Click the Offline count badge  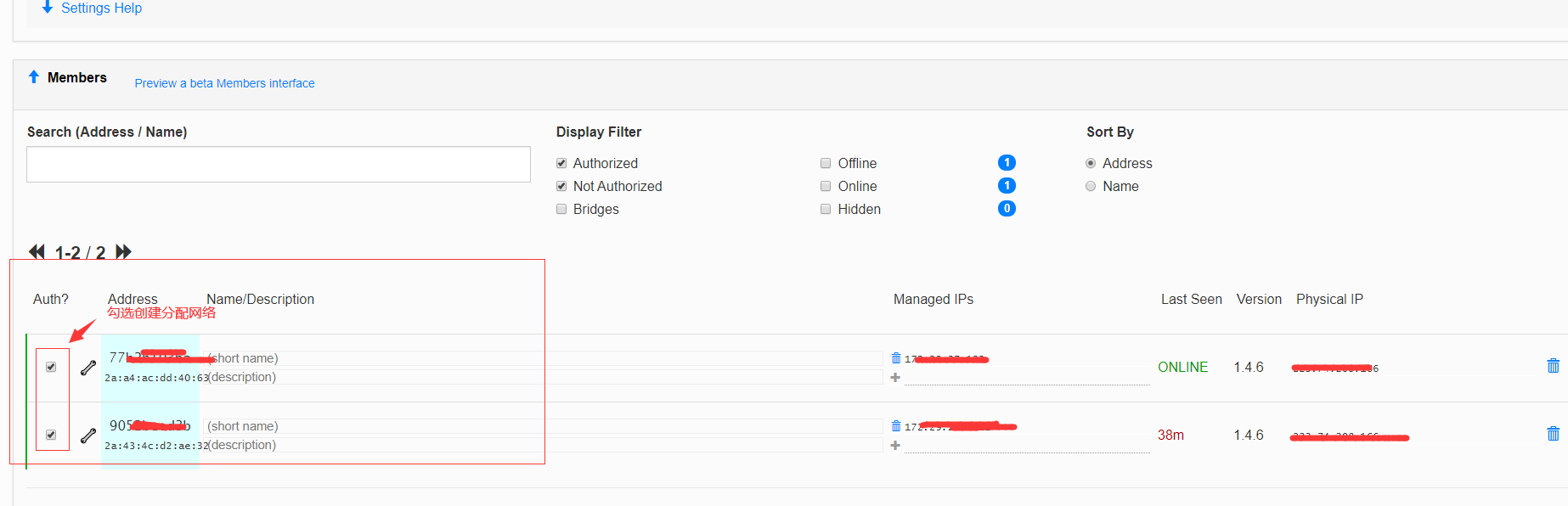1007,163
